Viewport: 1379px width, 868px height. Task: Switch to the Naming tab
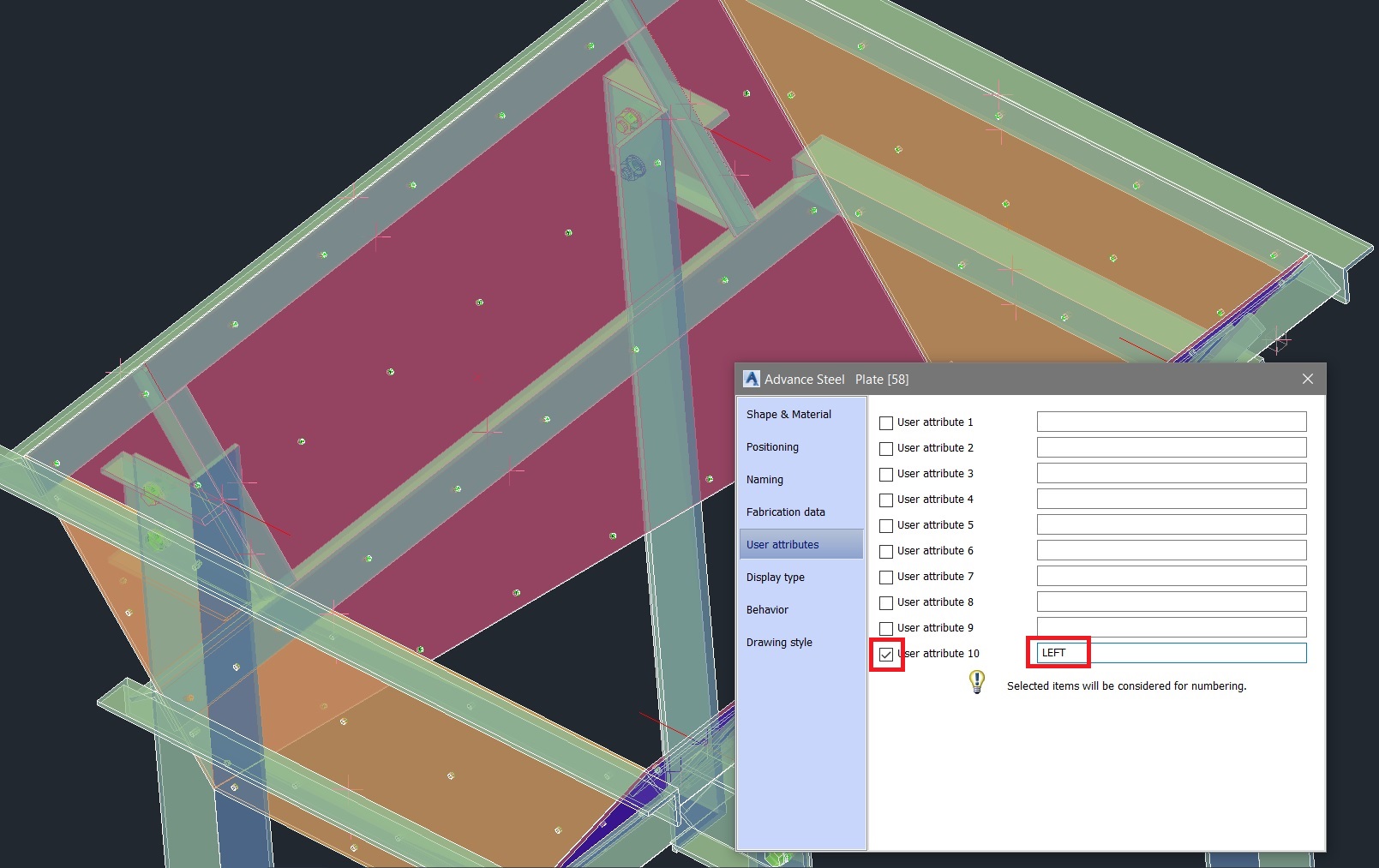coord(764,479)
